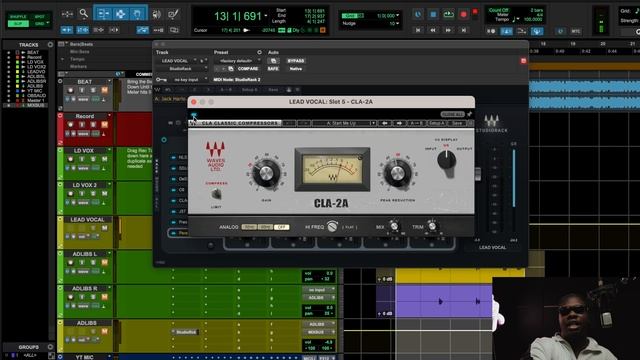Click SAFE automation button

273,69
